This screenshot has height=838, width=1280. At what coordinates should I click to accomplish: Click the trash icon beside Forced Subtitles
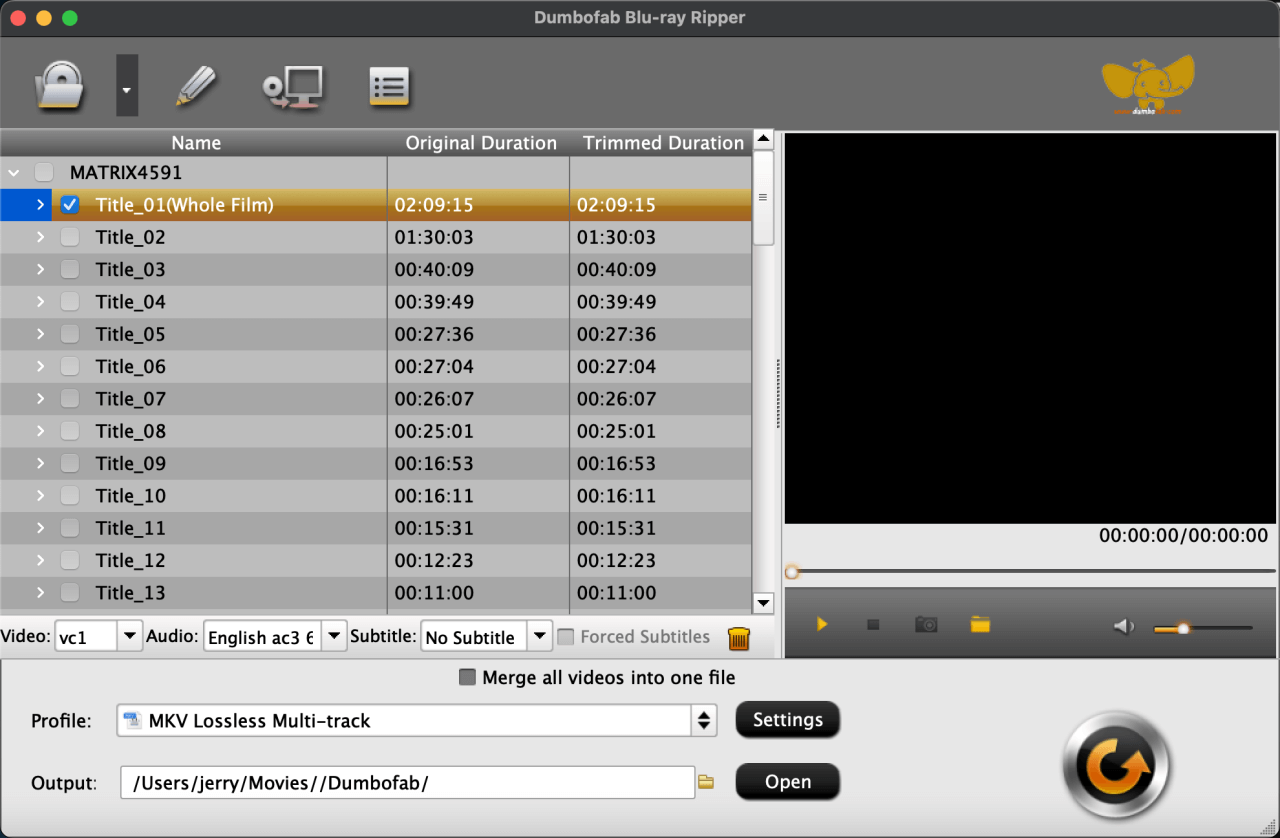[738, 637]
